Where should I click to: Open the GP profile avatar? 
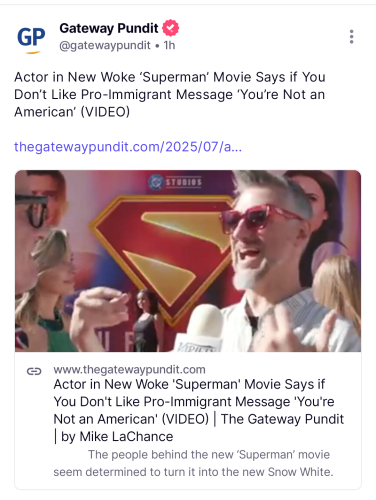pyautogui.click(x=31, y=37)
